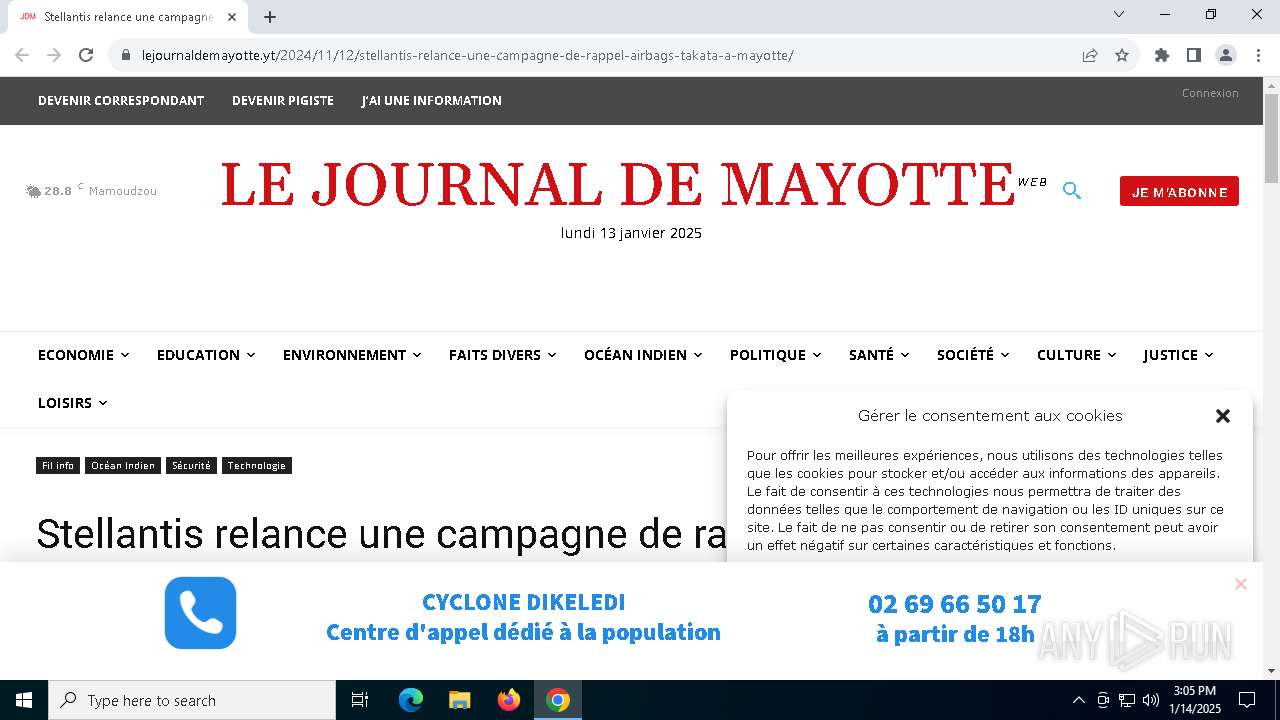Click the blue phone icon in banner
1280x720 pixels.
pyautogui.click(x=200, y=613)
